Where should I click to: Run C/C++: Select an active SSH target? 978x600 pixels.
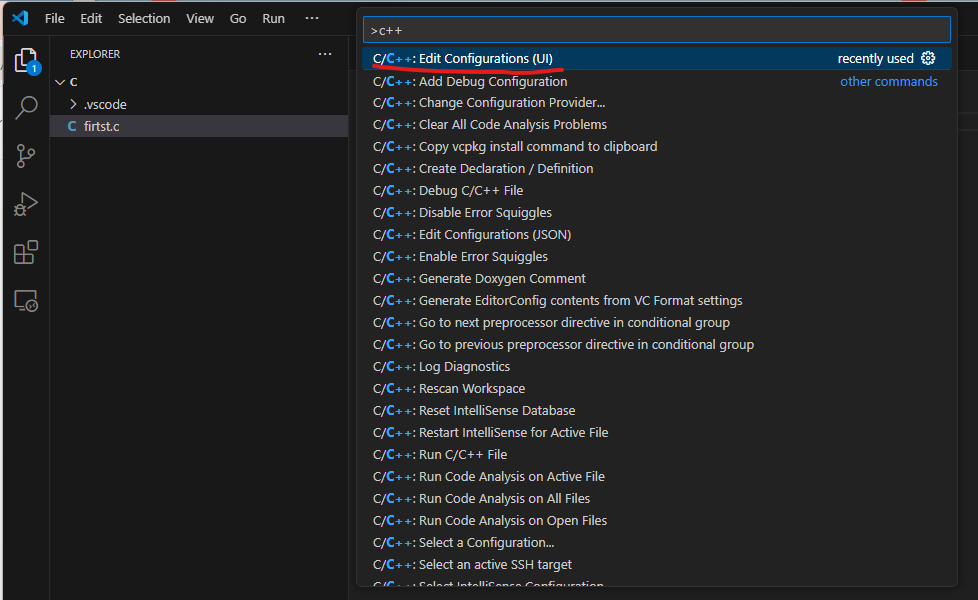pyautogui.click(x=657, y=564)
